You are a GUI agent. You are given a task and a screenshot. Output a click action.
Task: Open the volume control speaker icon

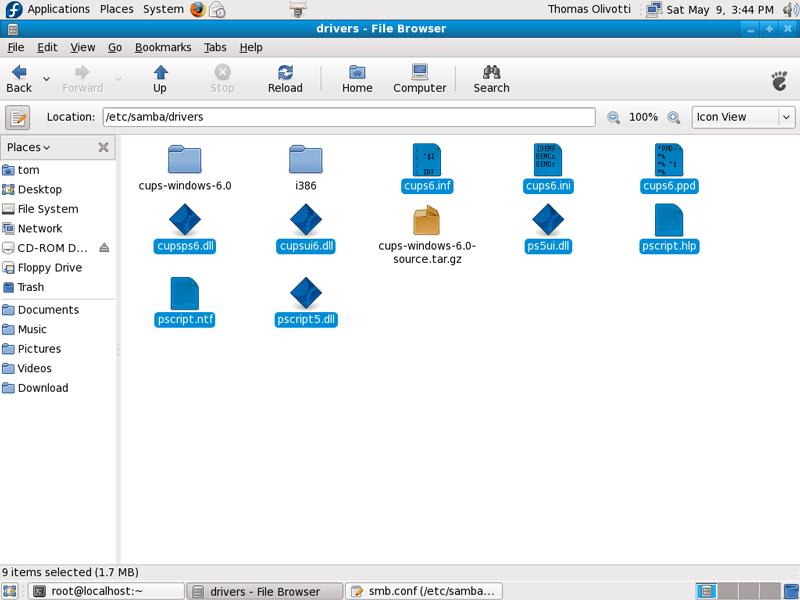pyautogui.click(x=791, y=9)
